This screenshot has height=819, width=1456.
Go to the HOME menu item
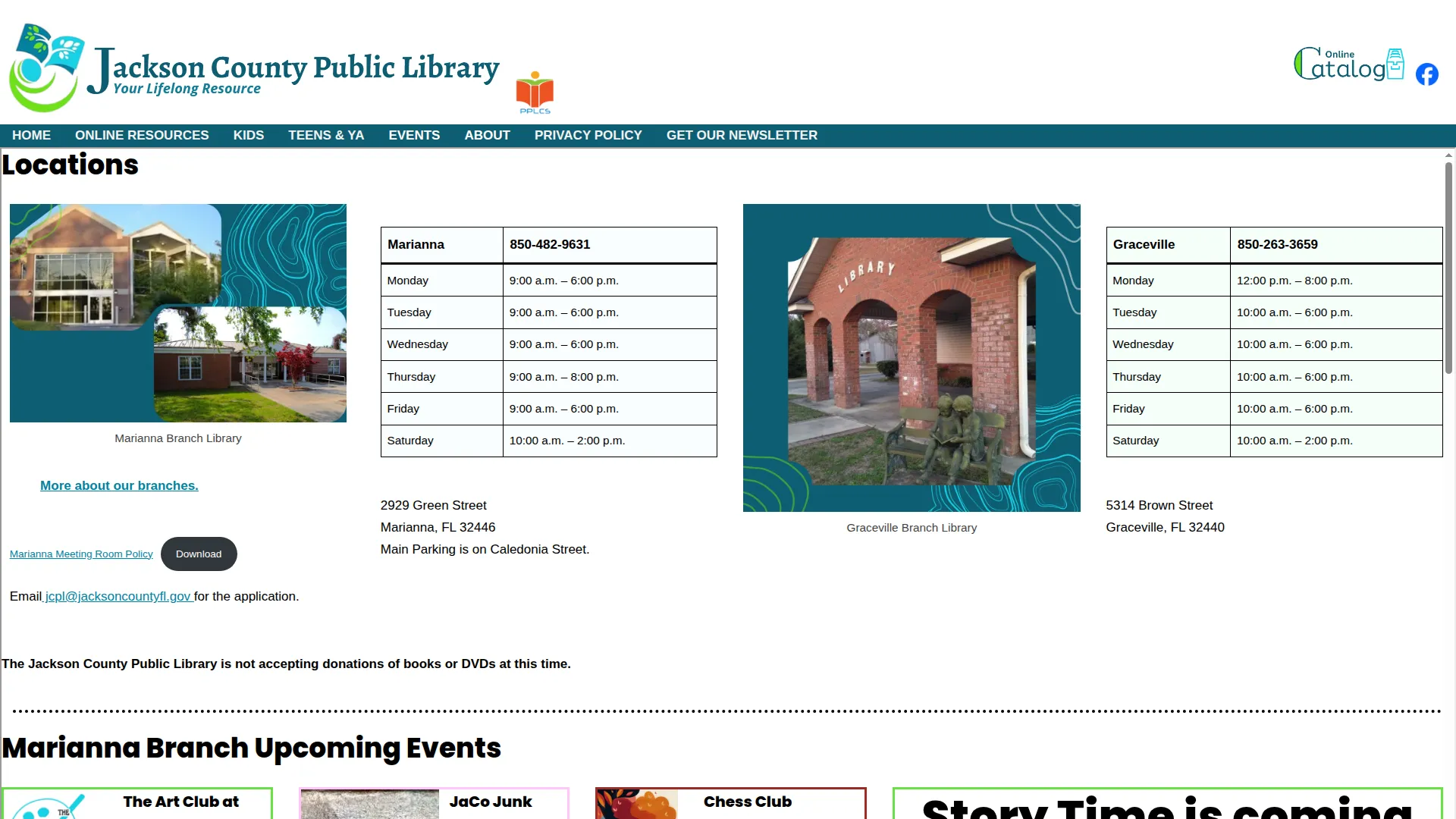coord(31,135)
